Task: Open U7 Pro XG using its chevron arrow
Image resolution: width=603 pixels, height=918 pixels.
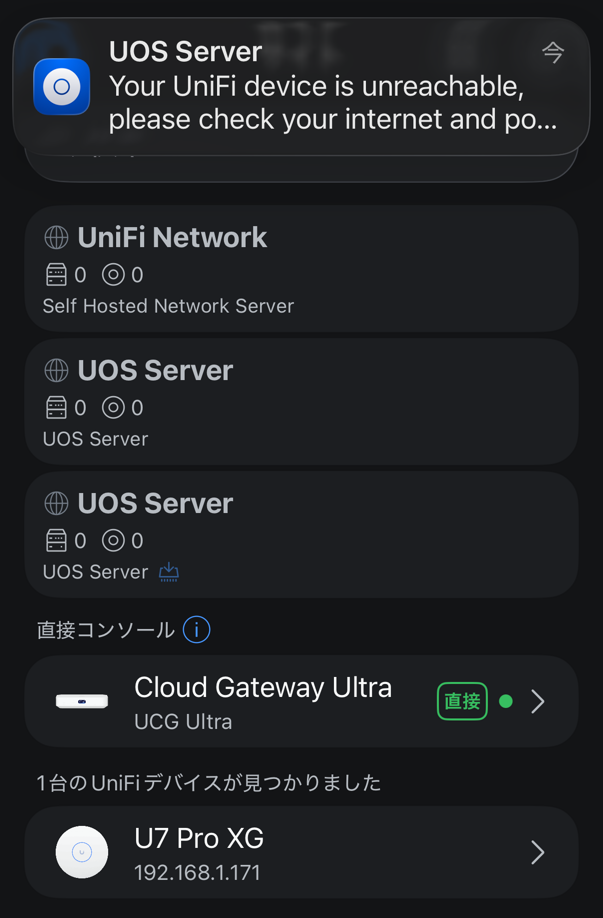Action: point(538,853)
